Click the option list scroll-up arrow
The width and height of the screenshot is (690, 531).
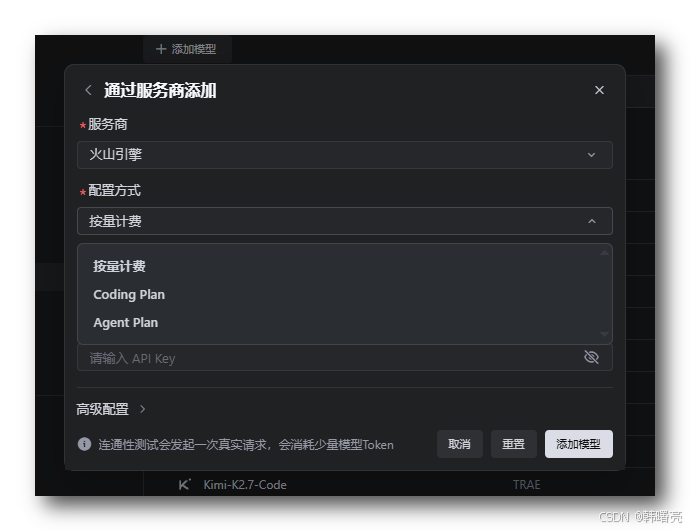click(604, 253)
